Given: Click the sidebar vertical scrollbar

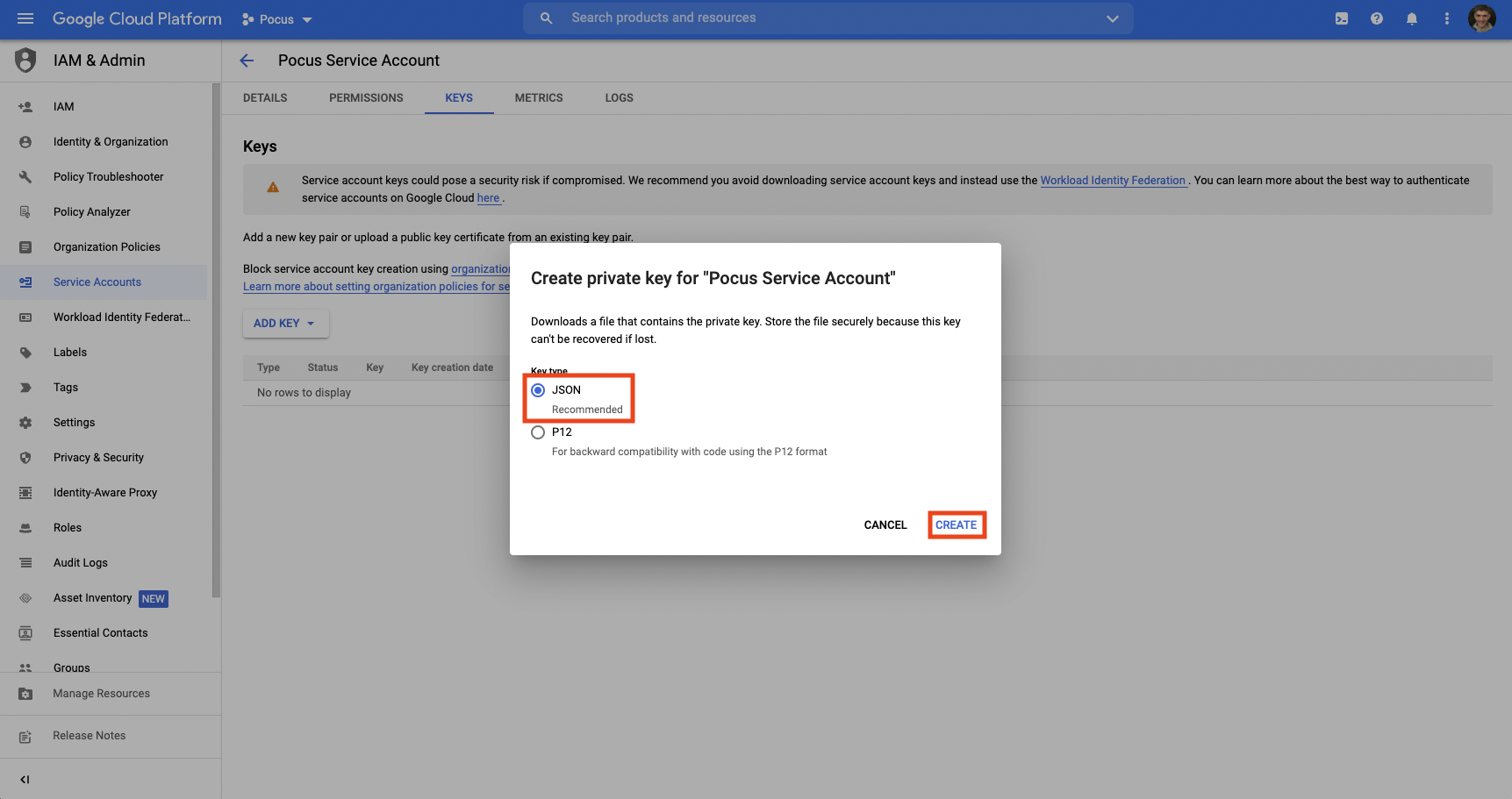Looking at the screenshot, I should pos(216,340).
